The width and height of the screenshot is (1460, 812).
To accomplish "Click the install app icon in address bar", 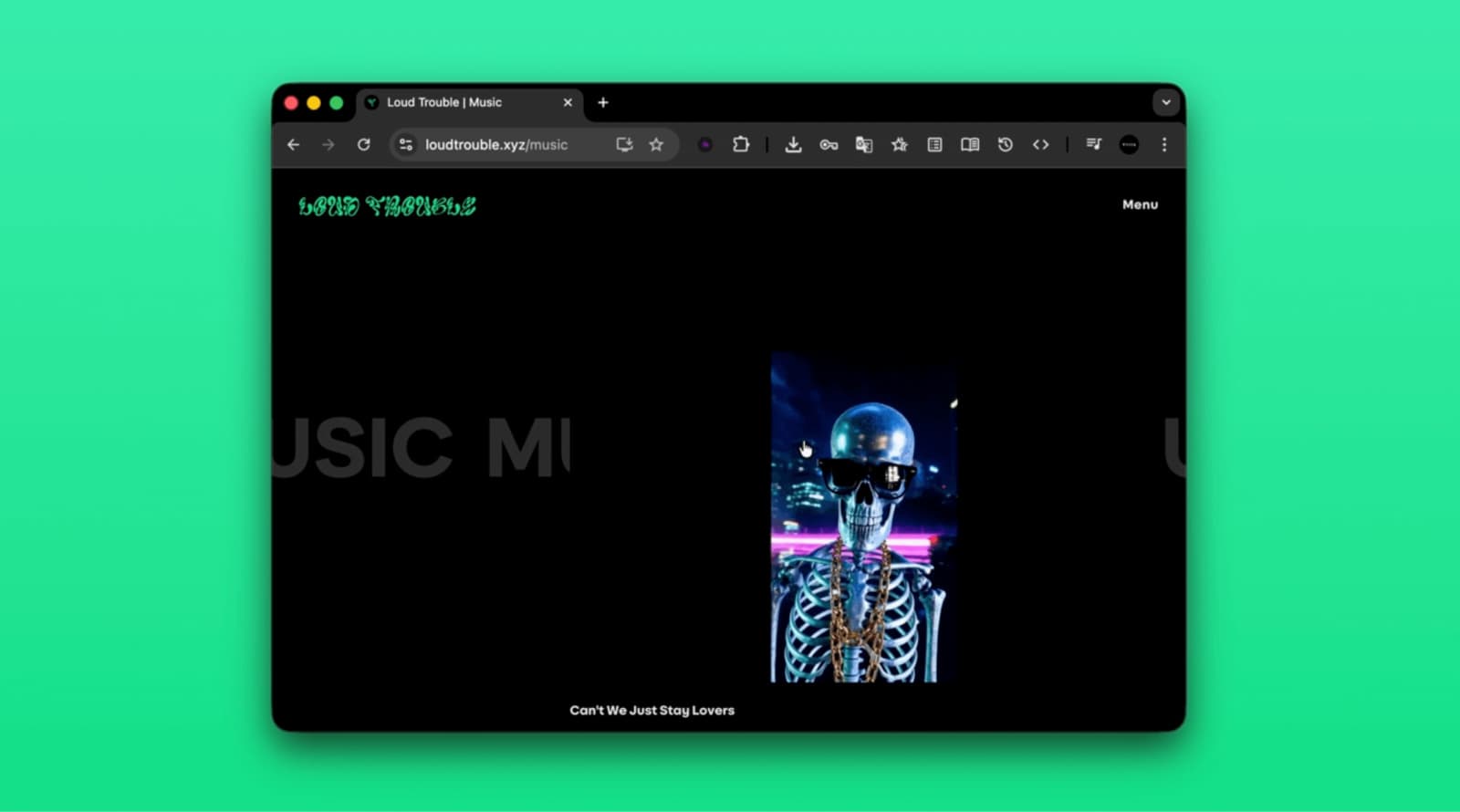I will (x=624, y=144).
